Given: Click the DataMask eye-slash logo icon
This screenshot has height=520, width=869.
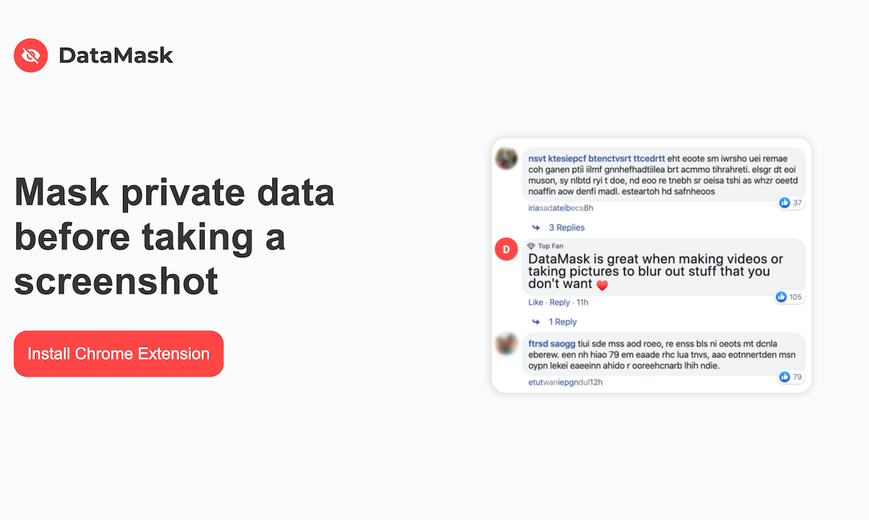Looking at the screenshot, I should pos(30,55).
